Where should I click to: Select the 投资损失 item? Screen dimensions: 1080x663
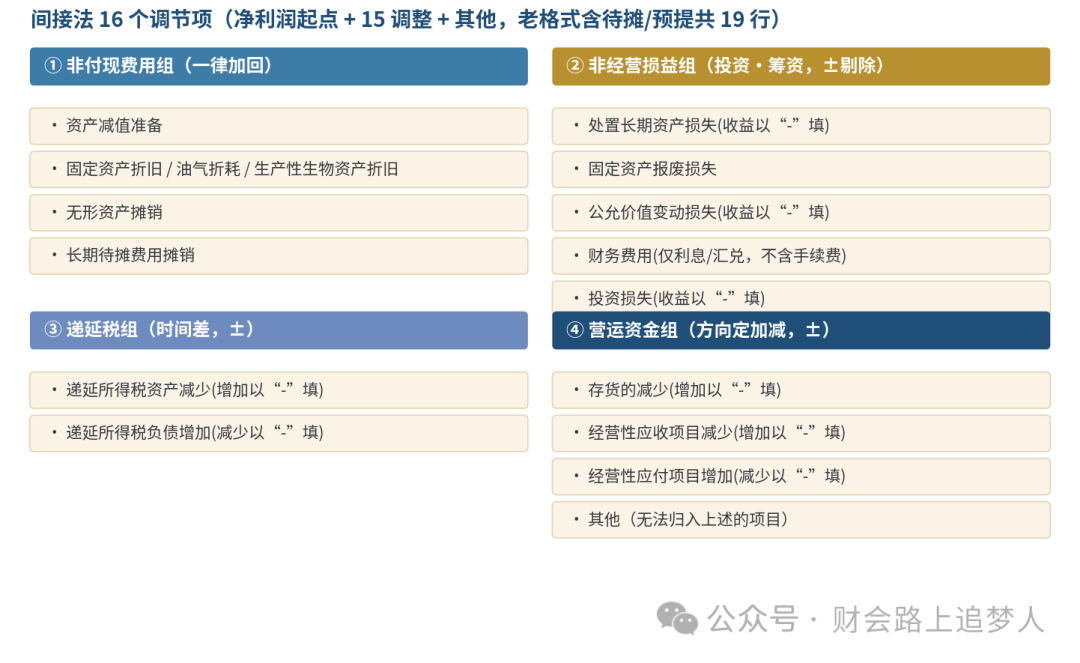pyautogui.click(x=801, y=297)
